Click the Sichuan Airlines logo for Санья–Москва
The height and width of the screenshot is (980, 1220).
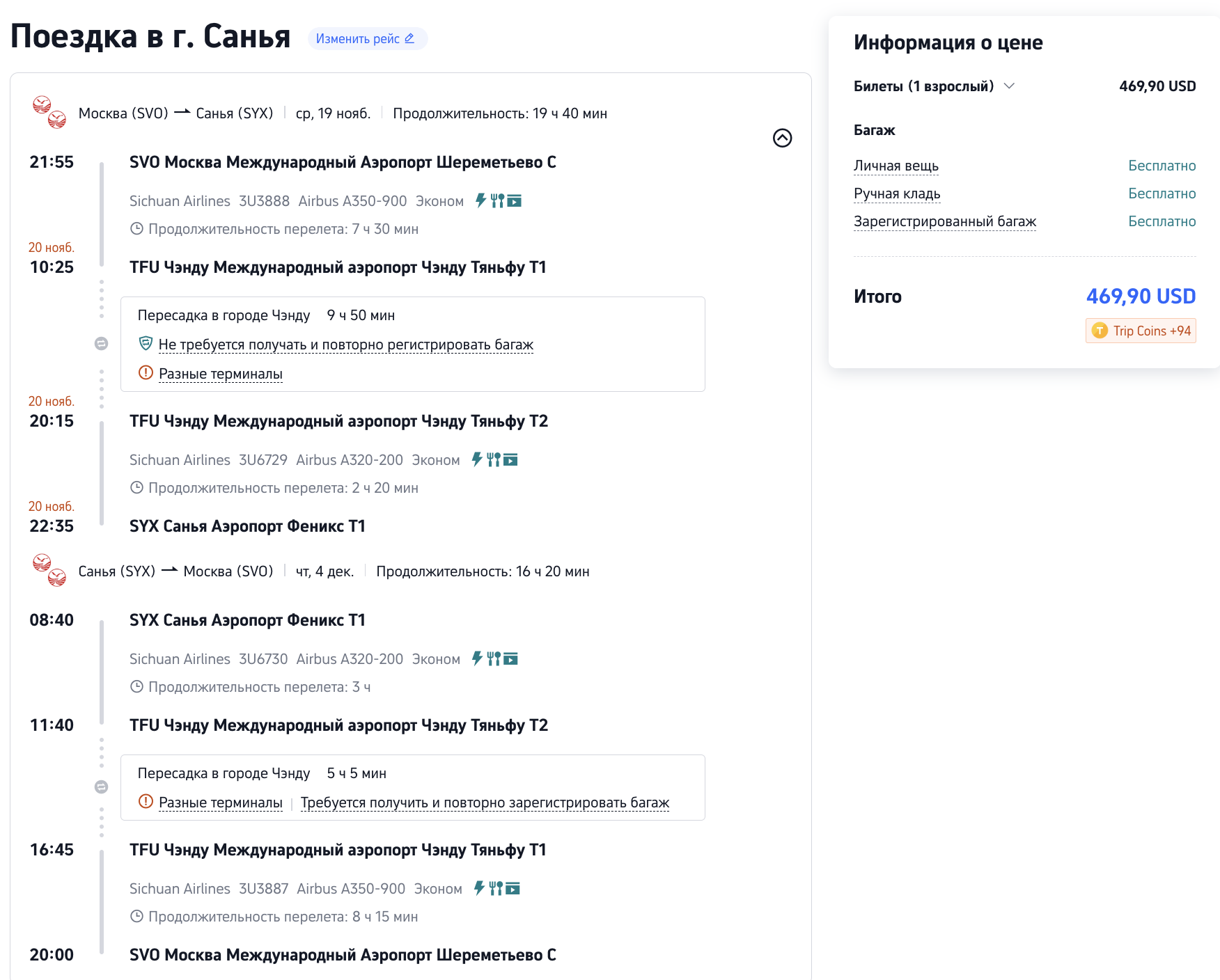[x=49, y=571]
